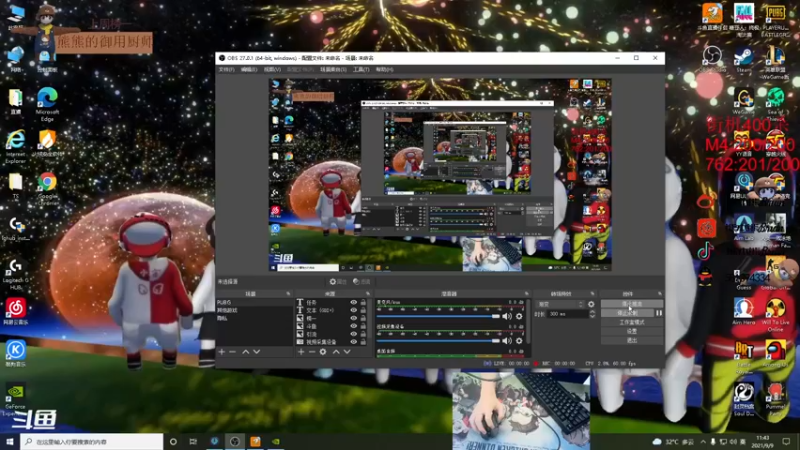
Task: Remove selected scene with minus button
Action: 233,352
